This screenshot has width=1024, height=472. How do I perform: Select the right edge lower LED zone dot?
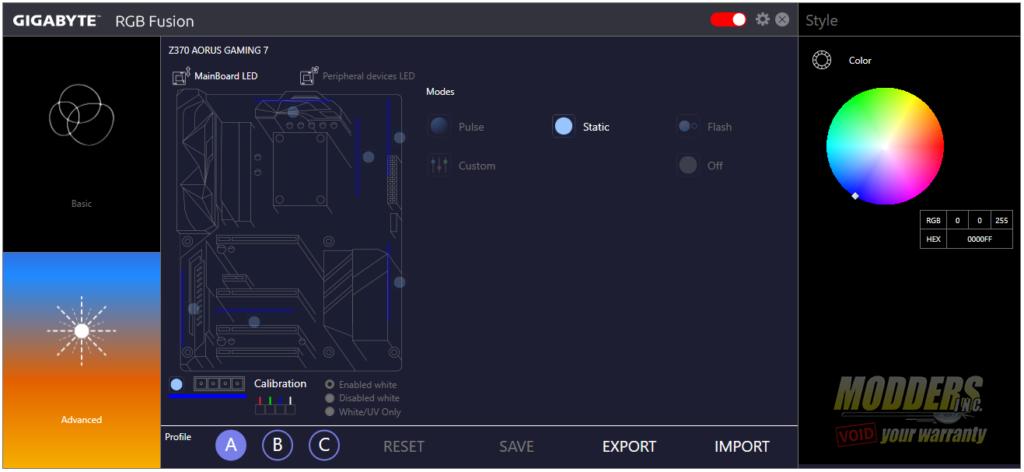coord(400,282)
